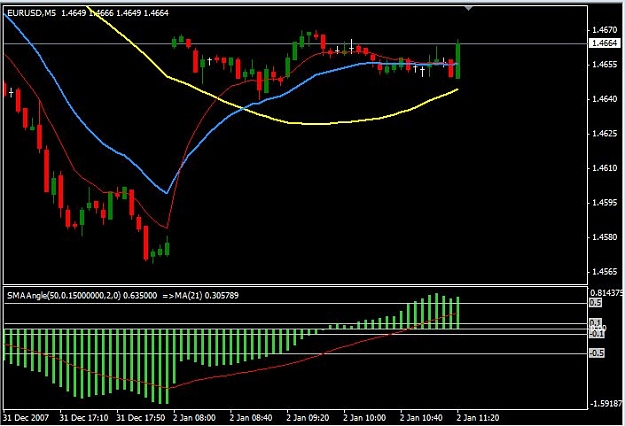The width and height of the screenshot is (625, 426).
Task: Click the -0.5 indicator level label
Action: pyautogui.click(x=597, y=353)
